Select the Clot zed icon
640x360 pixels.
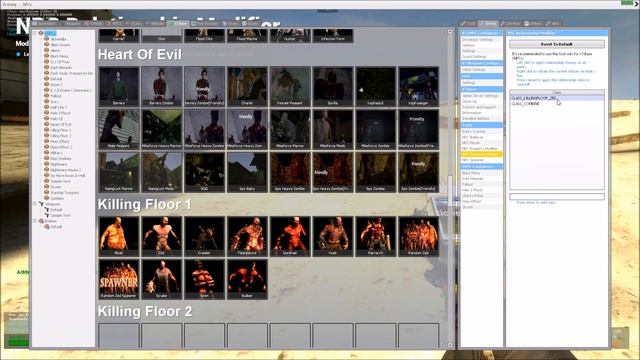tap(162, 236)
